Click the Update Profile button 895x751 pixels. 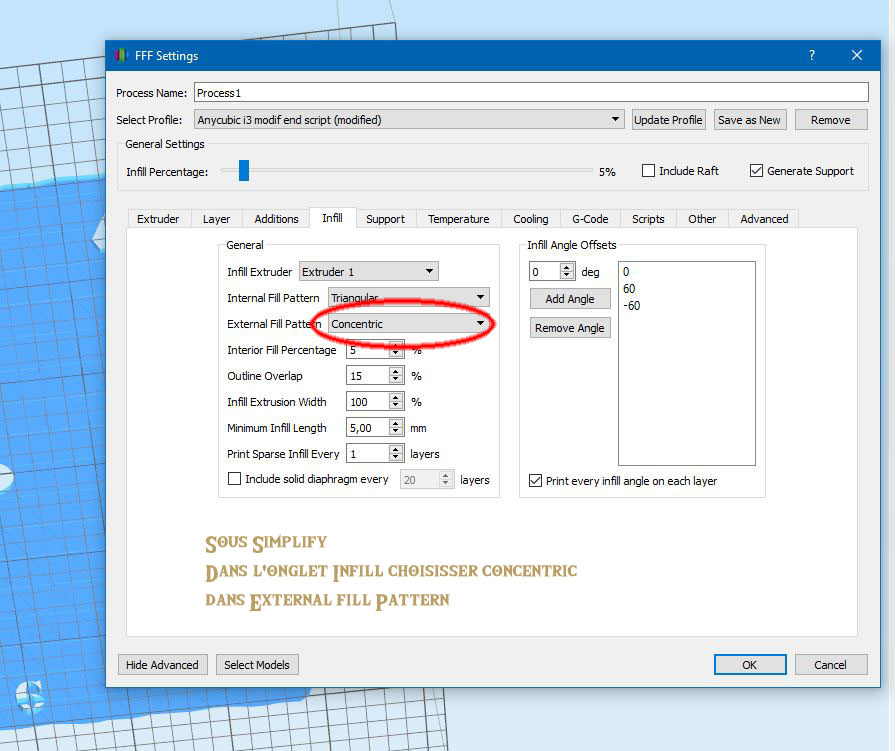[668, 120]
